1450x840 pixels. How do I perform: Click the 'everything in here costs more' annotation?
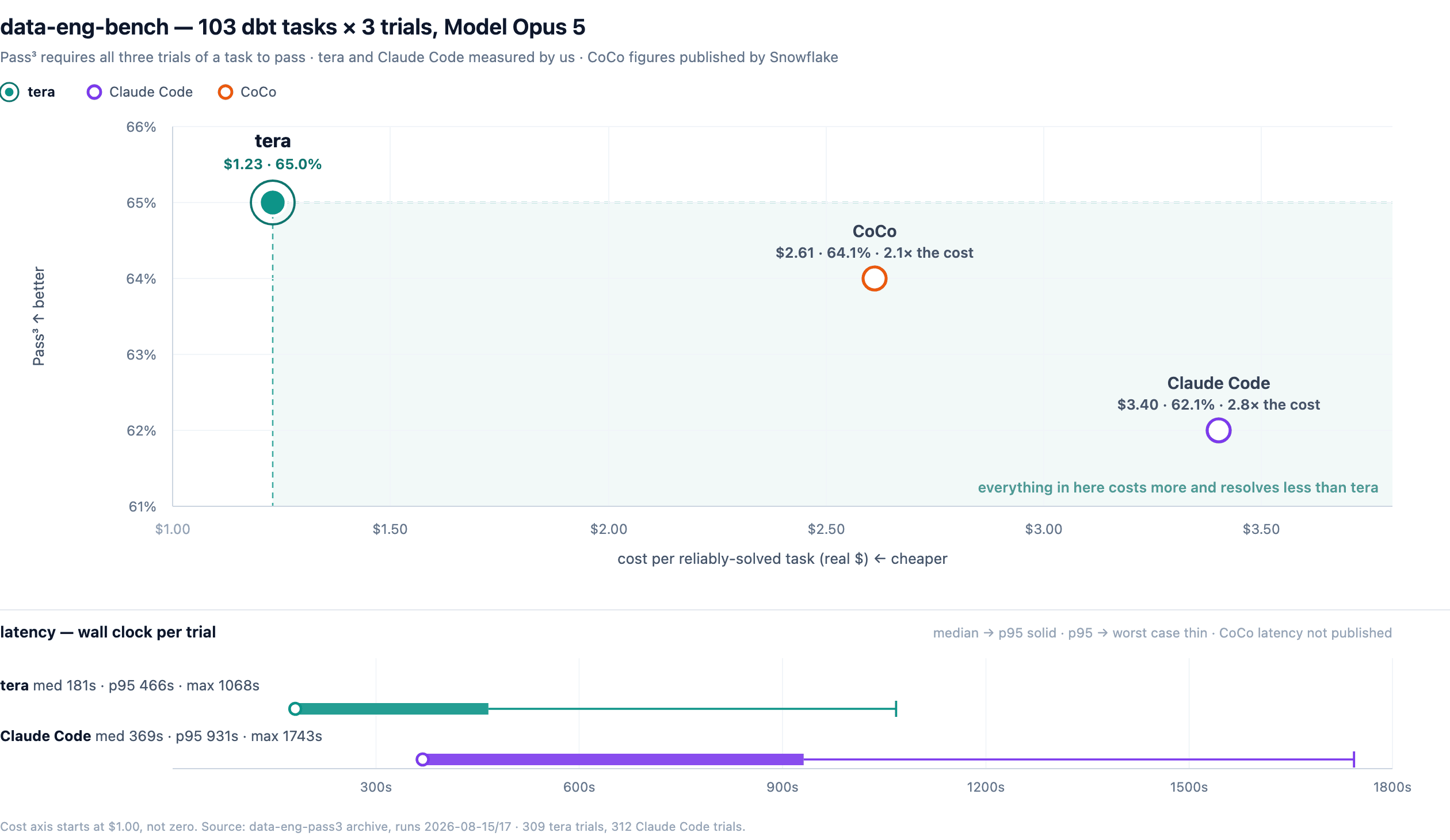1178,488
